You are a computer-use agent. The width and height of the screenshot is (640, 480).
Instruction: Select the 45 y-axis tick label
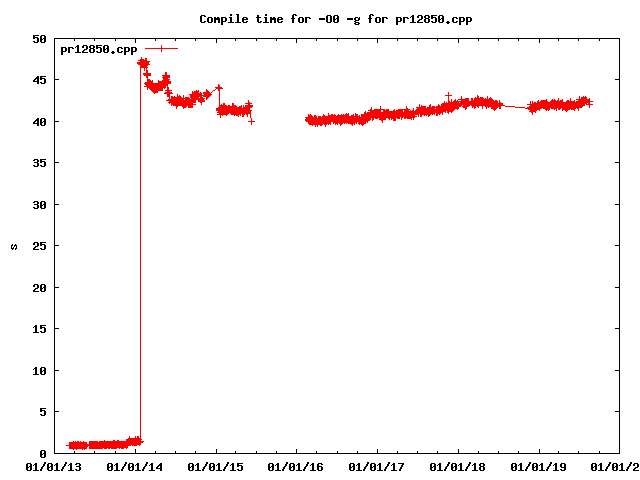pos(39,81)
